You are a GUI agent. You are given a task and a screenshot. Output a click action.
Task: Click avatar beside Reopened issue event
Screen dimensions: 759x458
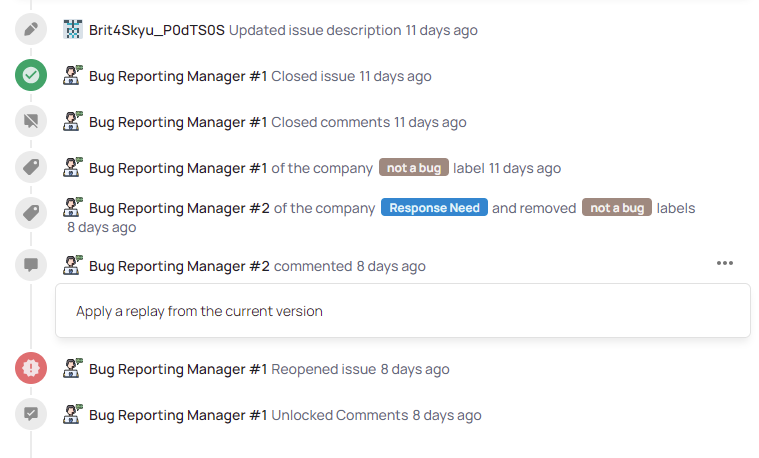[x=72, y=369]
